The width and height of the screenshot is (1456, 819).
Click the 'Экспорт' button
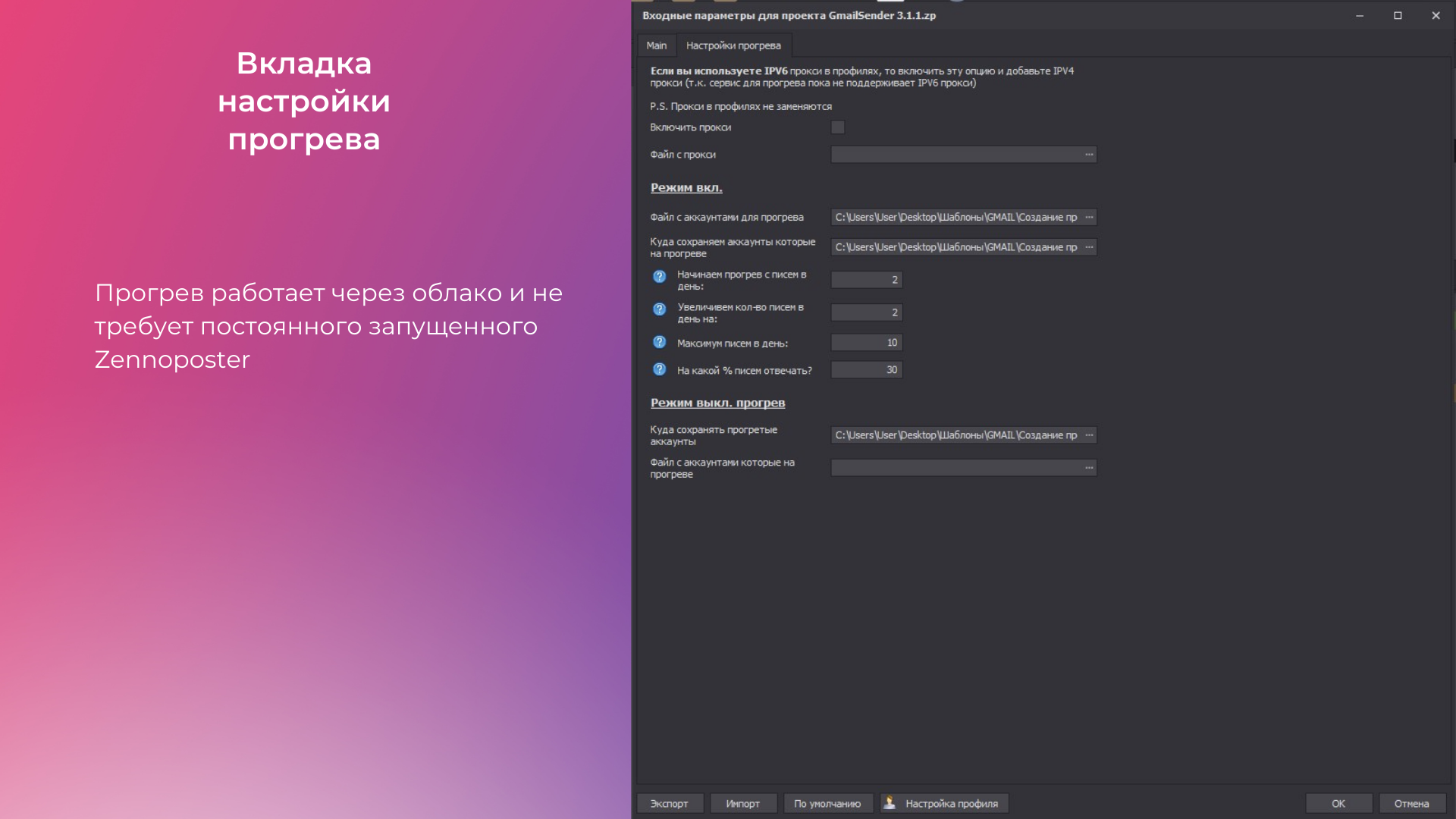click(669, 804)
